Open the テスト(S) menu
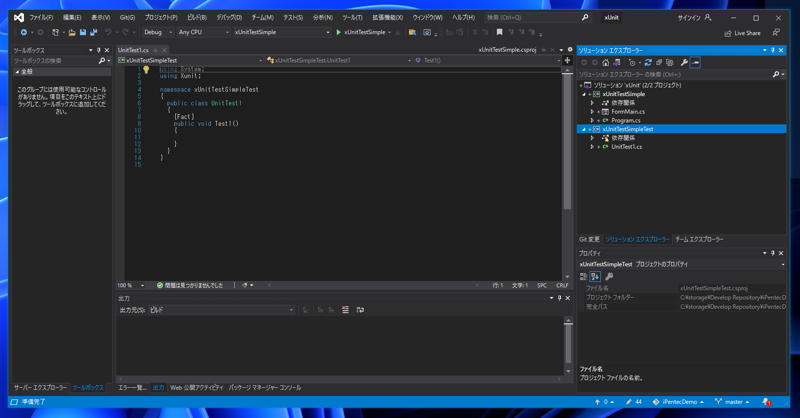 tap(293, 17)
